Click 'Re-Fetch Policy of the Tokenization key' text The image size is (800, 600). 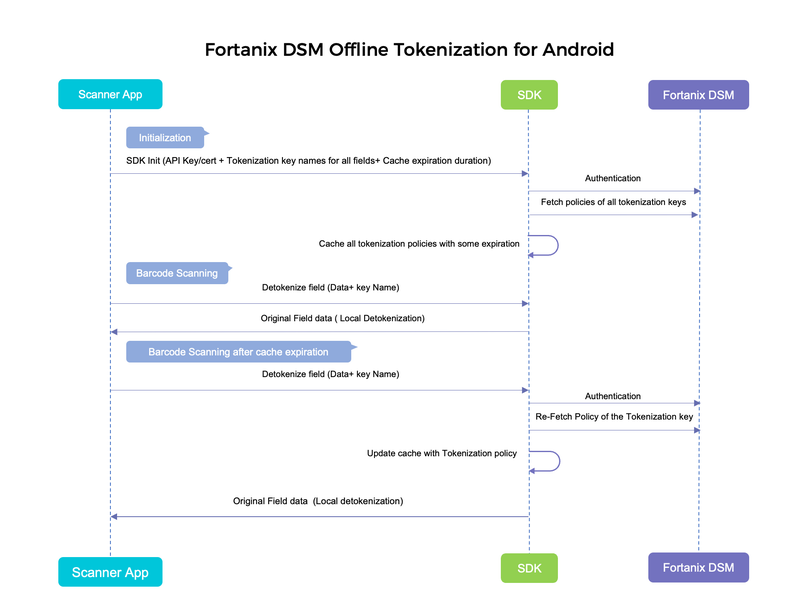tap(614, 417)
